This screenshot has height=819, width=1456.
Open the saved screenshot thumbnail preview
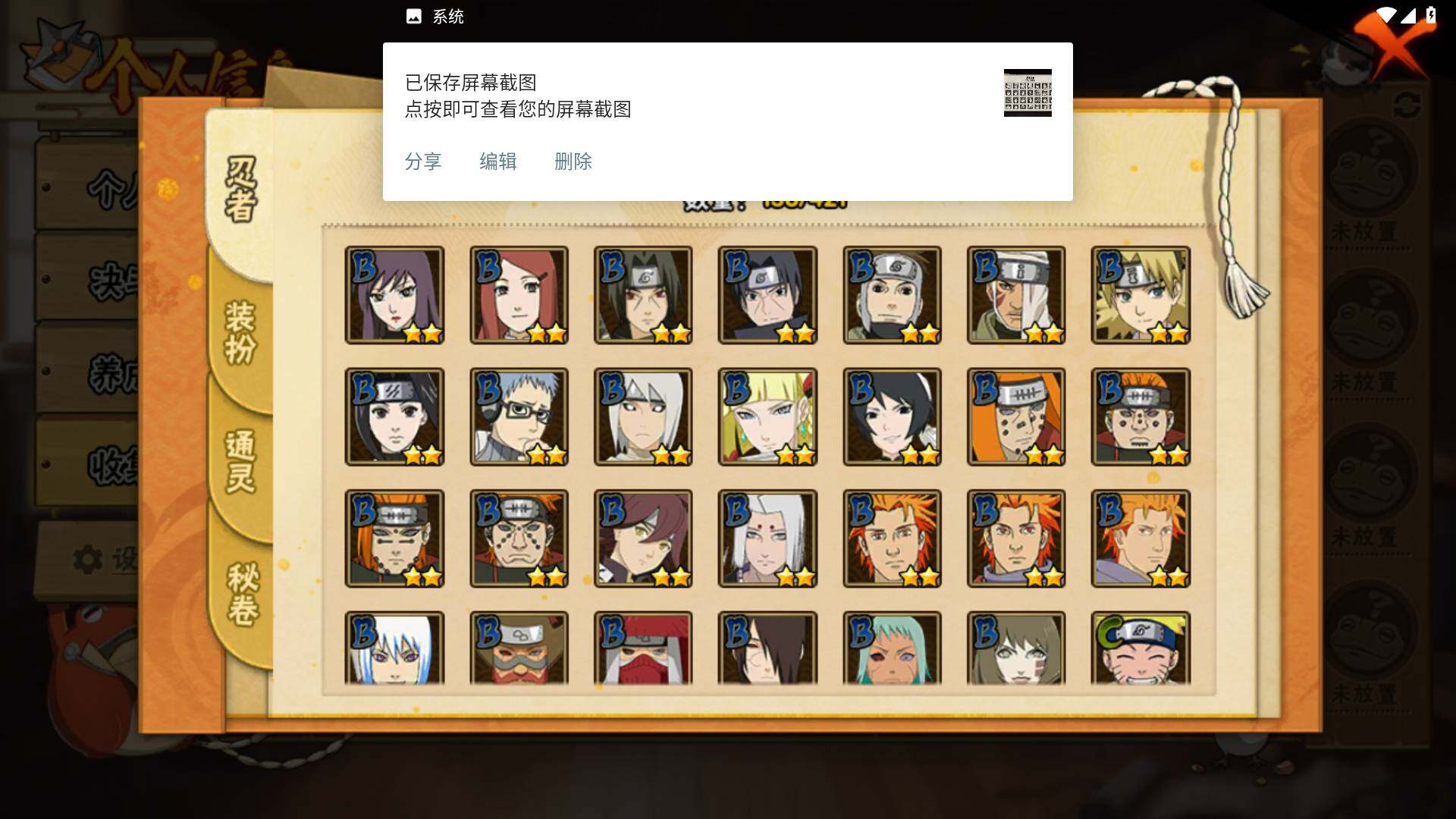click(1028, 93)
